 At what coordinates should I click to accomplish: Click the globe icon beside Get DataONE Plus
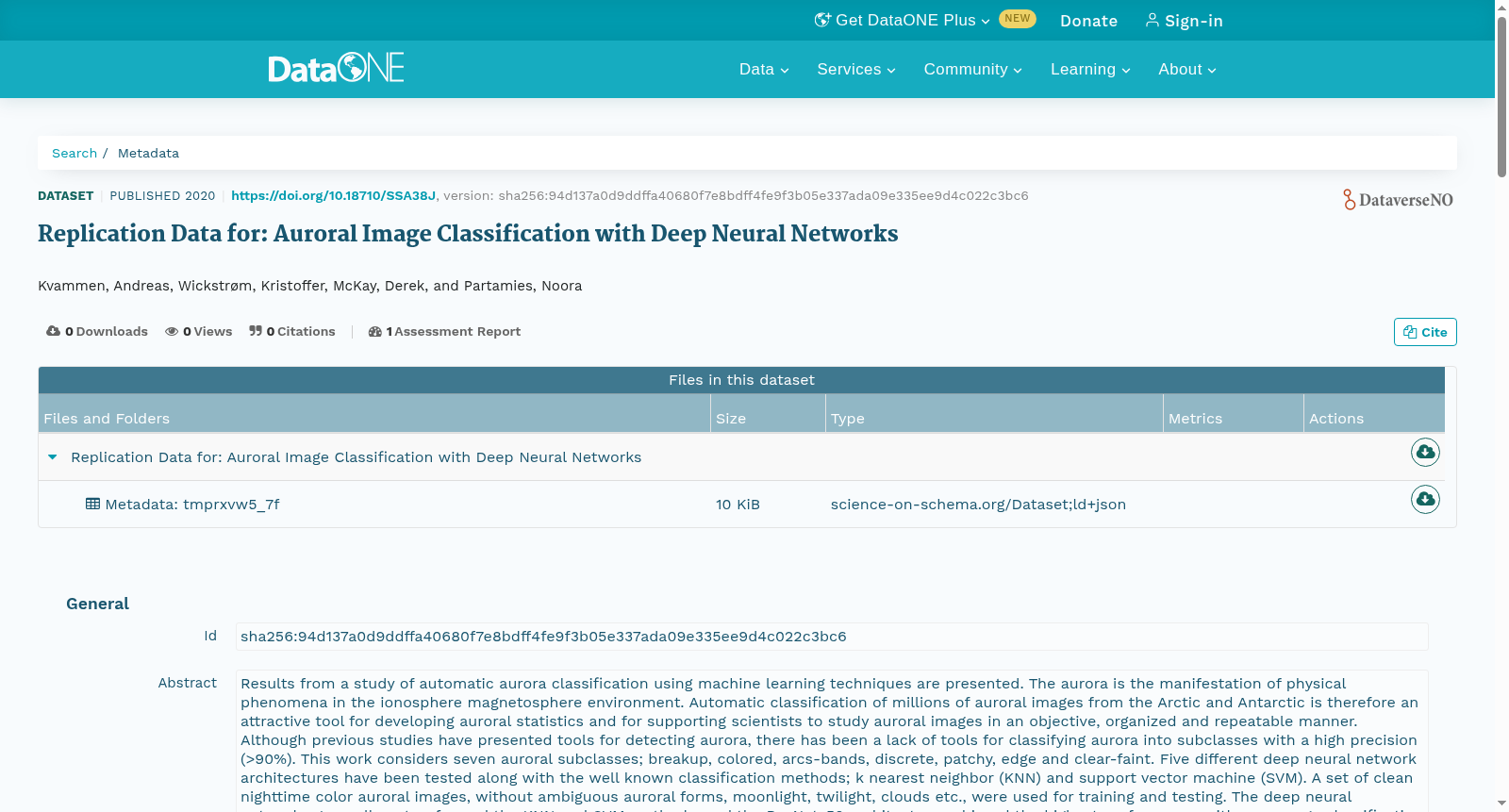(x=822, y=20)
